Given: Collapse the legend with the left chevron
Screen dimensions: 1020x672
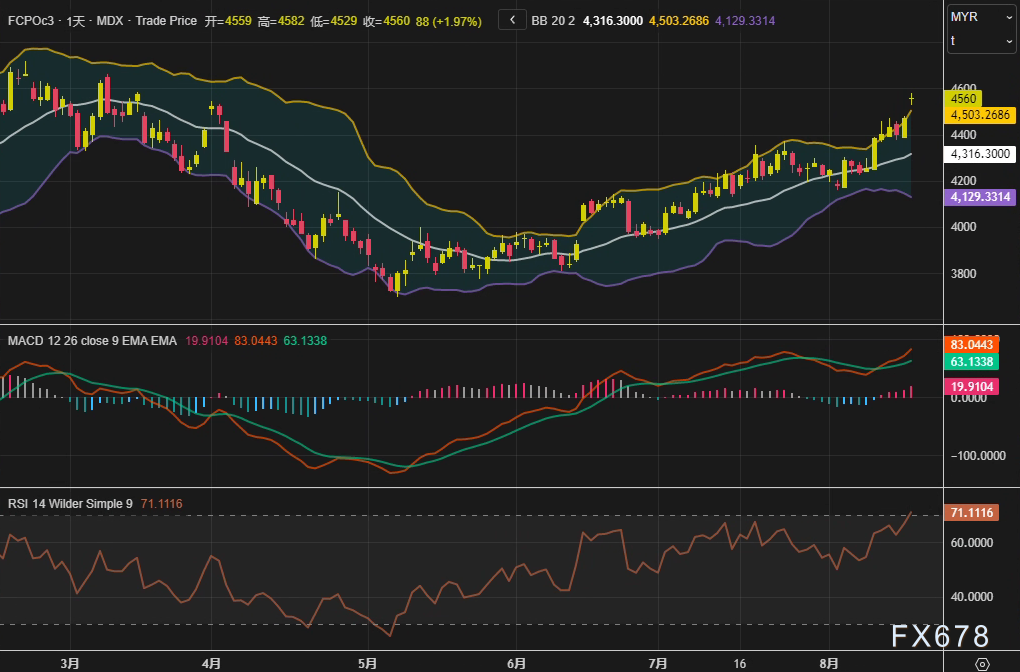Looking at the screenshot, I should pyautogui.click(x=512, y=20).
